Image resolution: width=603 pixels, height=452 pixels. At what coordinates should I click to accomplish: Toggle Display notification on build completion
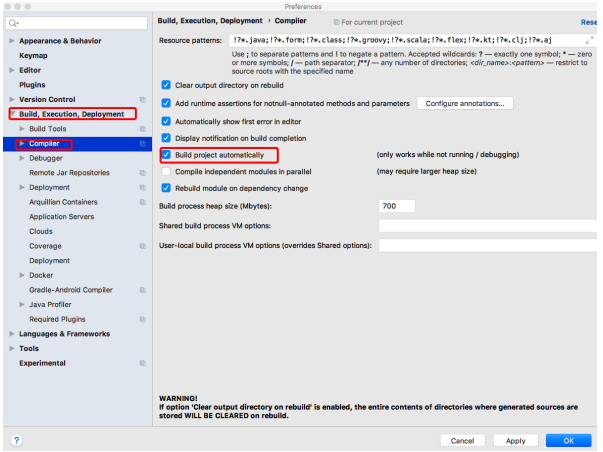point(166,138)
